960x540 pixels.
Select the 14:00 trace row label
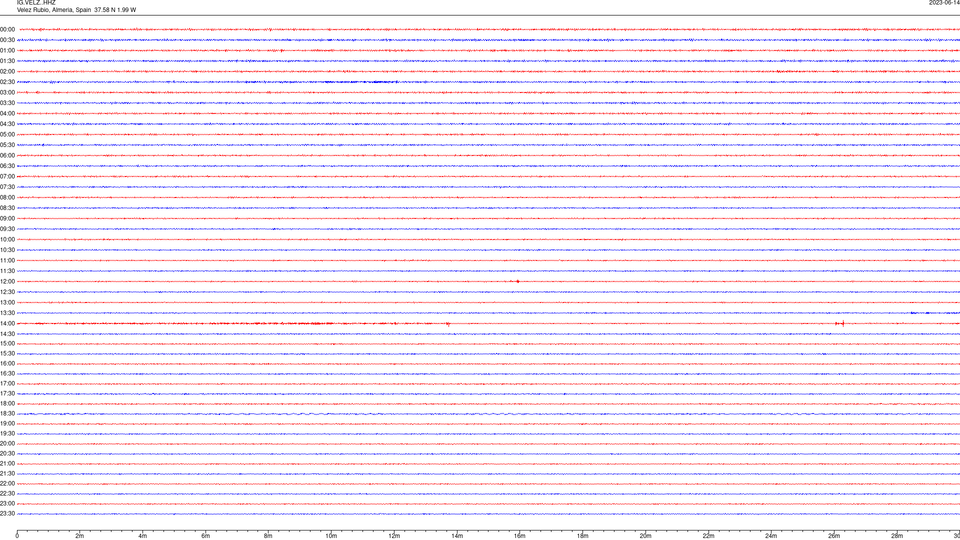click(7, 324)
